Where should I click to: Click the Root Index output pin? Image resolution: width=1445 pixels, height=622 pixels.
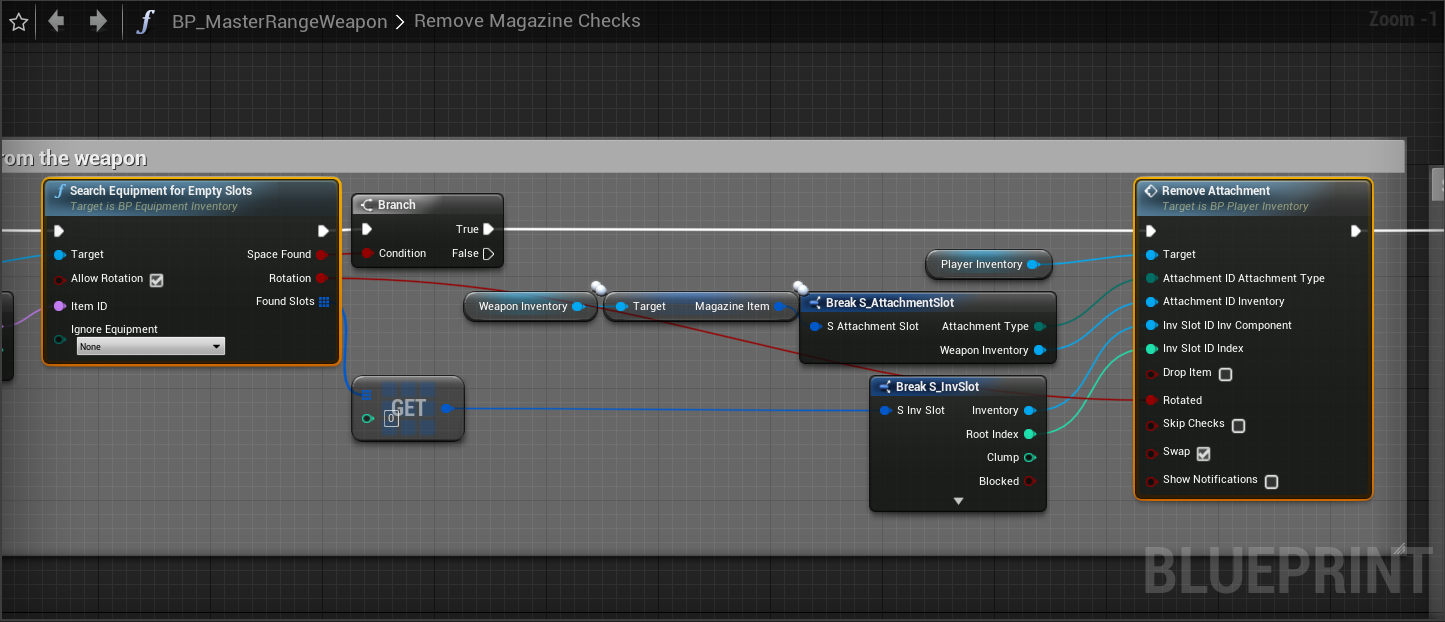point(1030,434)
